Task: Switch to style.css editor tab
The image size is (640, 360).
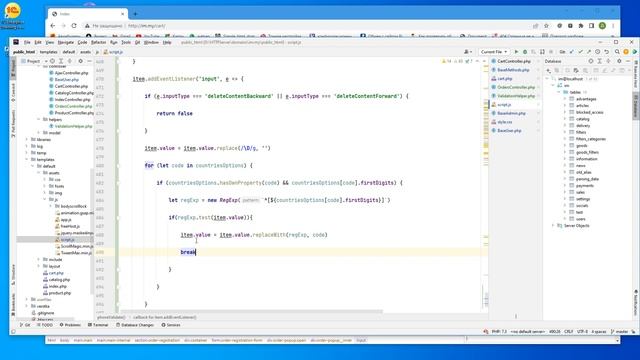Action: 505,122
